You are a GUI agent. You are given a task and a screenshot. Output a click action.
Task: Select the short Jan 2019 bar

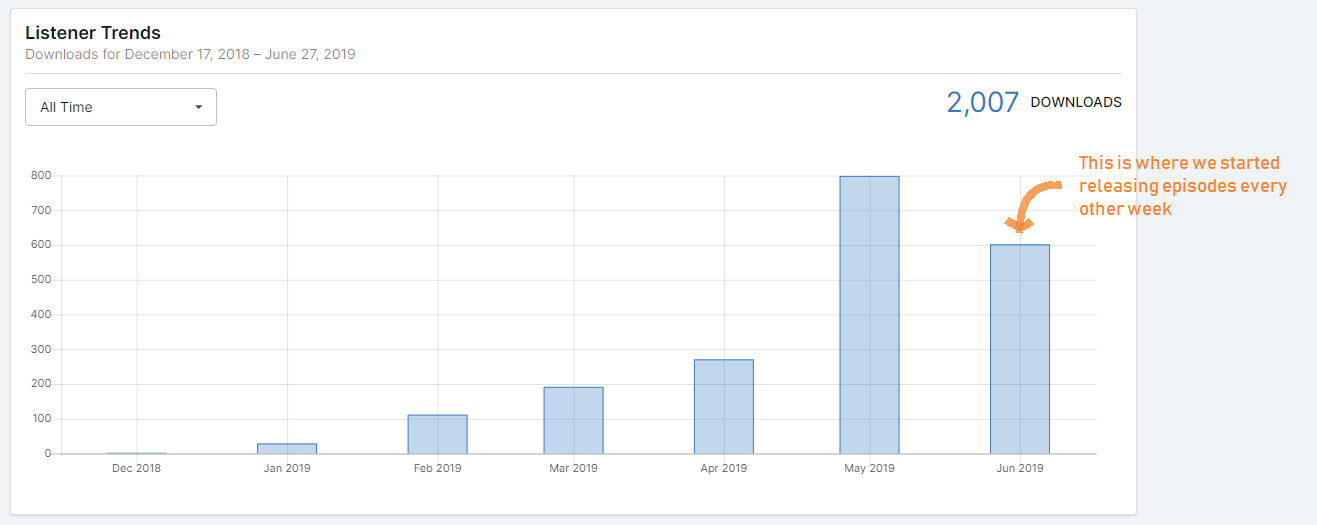click(287, 448)
